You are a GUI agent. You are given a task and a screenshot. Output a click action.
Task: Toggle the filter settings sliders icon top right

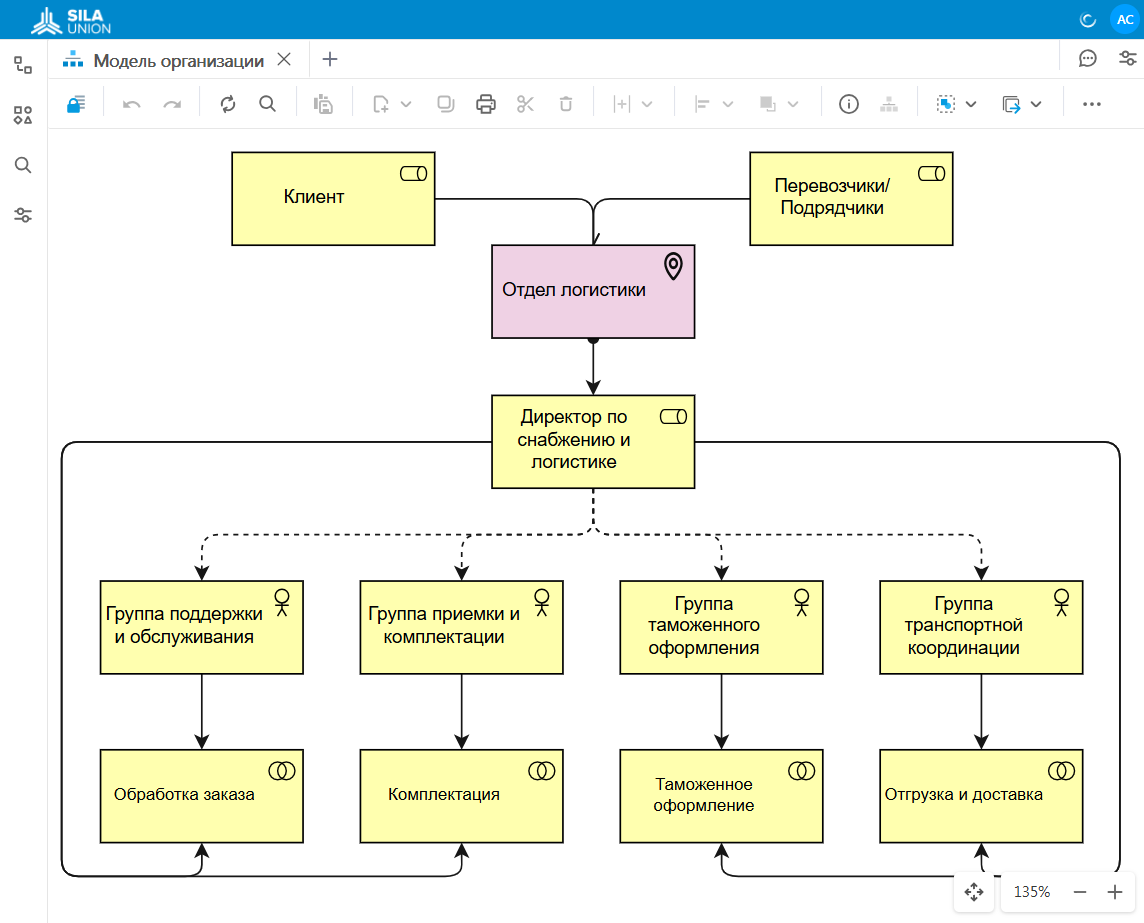1128,58
